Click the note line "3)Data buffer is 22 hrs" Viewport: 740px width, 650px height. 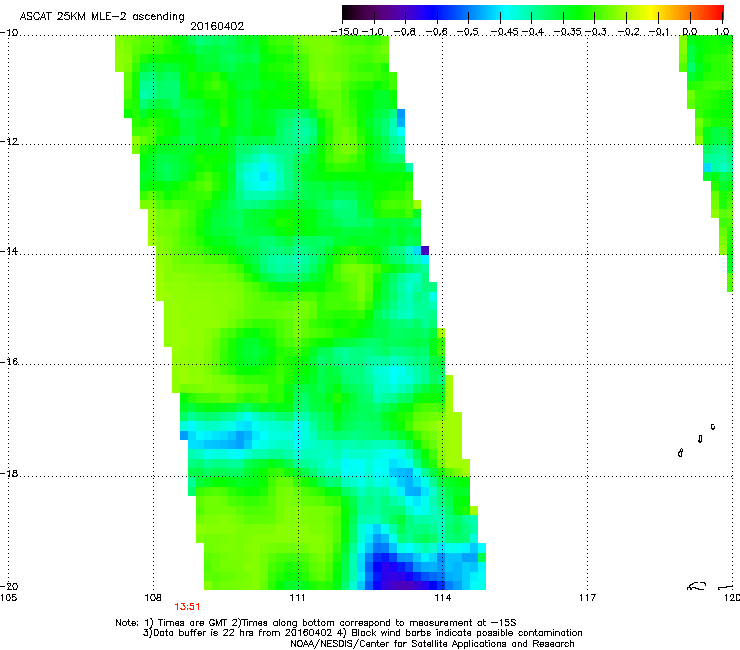pyautogui.click(x=362, y=633)
